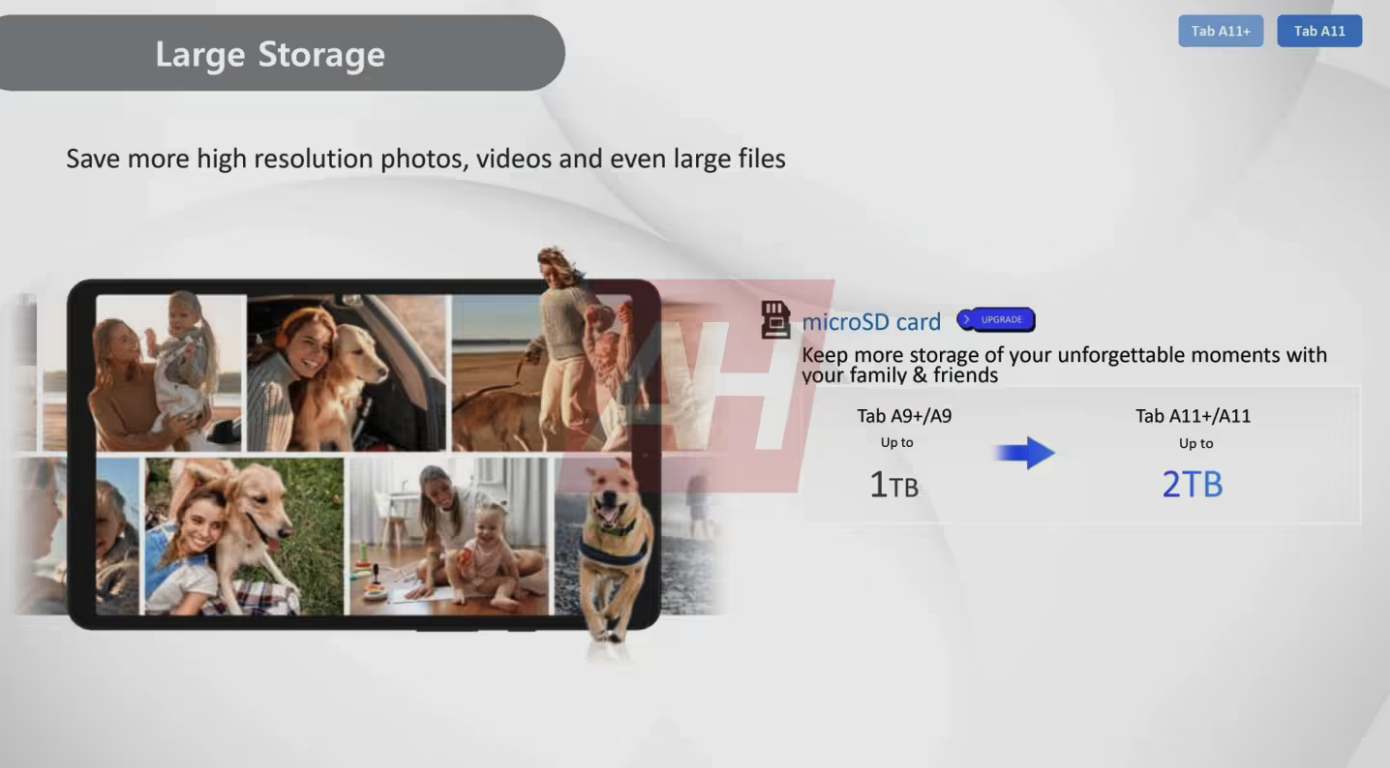Click the 'Save more high resolution photos' tagline
The width and height of the screenshot is (1390, 768).
[426, 159]
